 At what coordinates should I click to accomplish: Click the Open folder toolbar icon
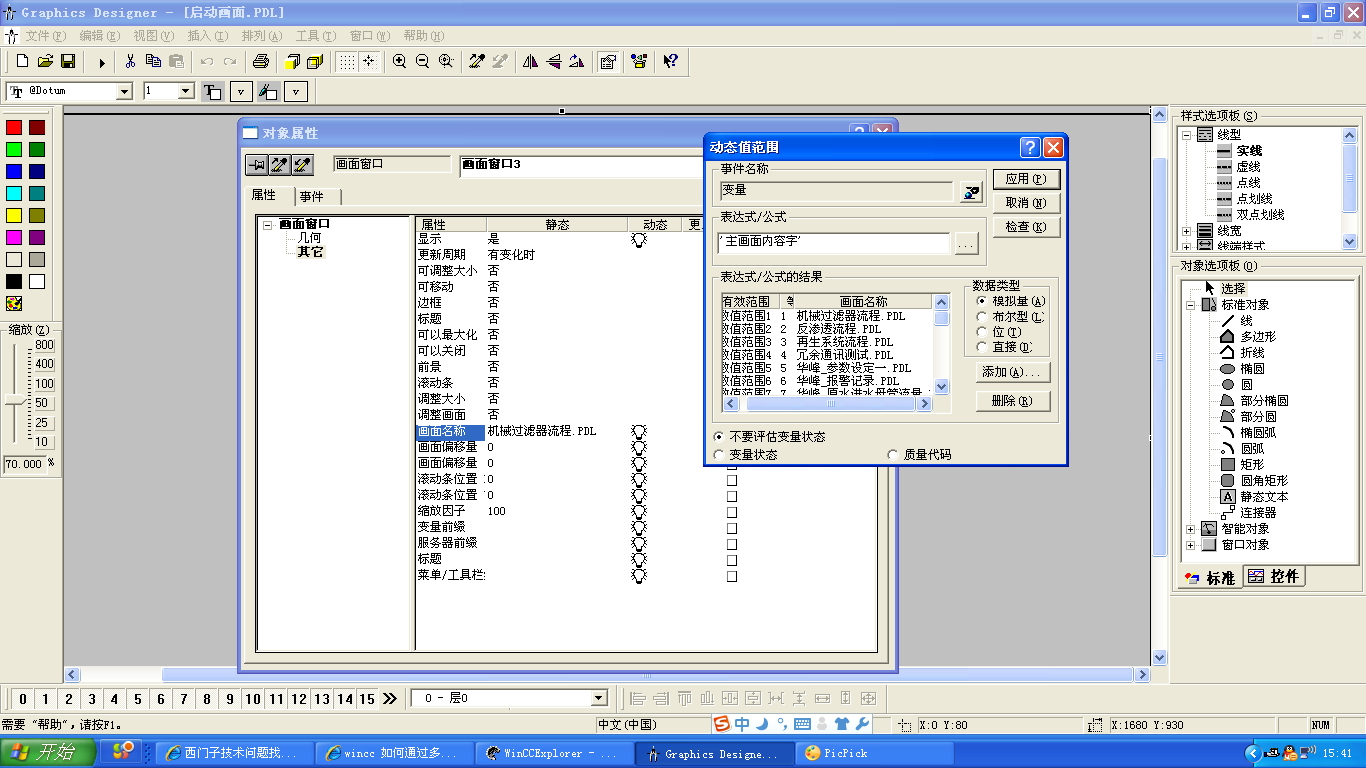point(45,61)
